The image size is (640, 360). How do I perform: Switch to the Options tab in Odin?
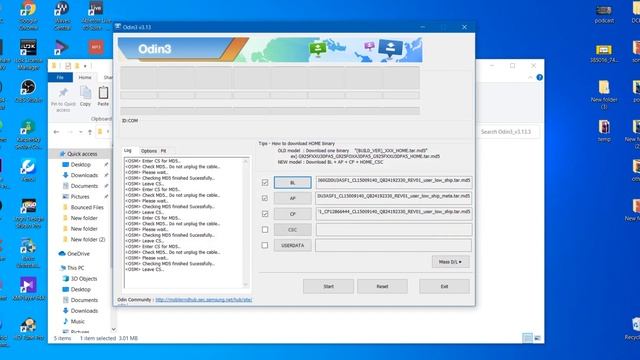pyautogui.click(x=149, y=151)
